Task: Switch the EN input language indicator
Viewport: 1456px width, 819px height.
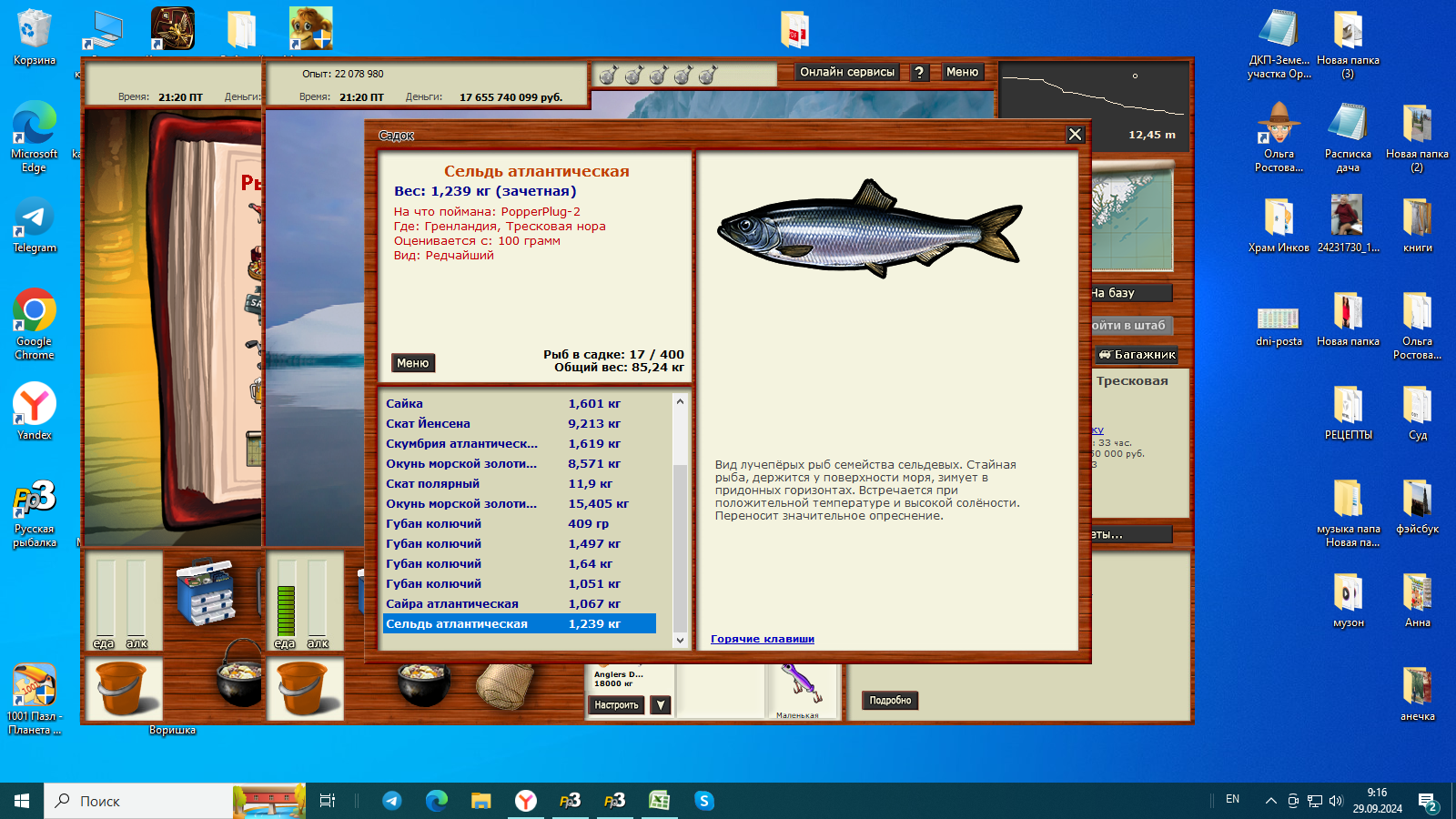Action: tap(1232, 800)
